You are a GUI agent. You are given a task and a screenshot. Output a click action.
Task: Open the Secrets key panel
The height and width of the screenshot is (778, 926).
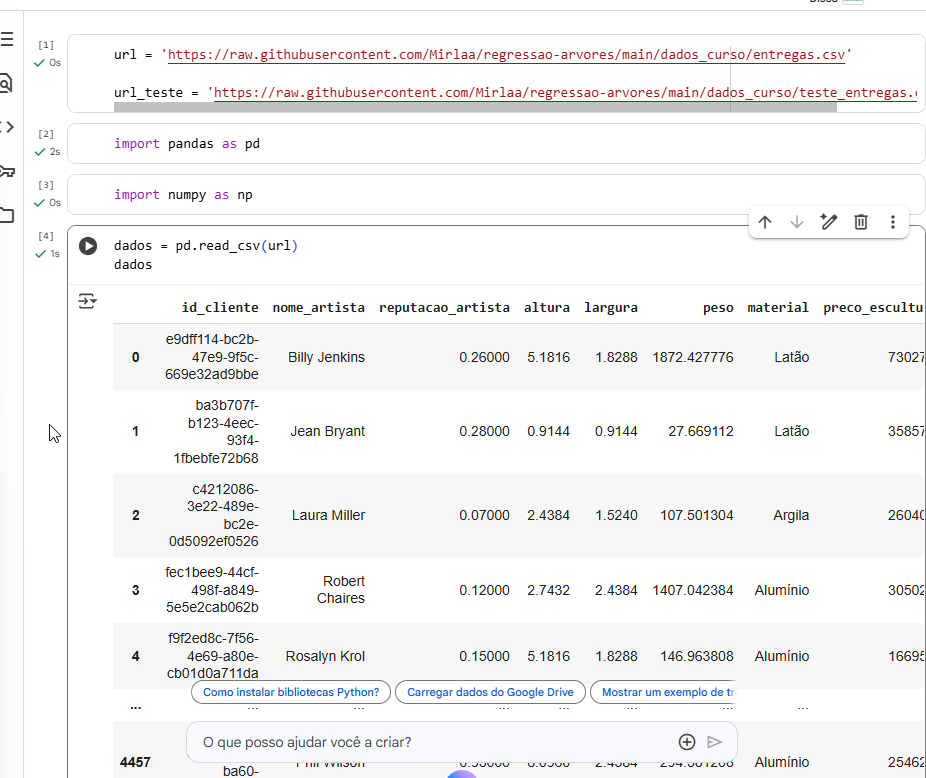(x=7, y=170)
